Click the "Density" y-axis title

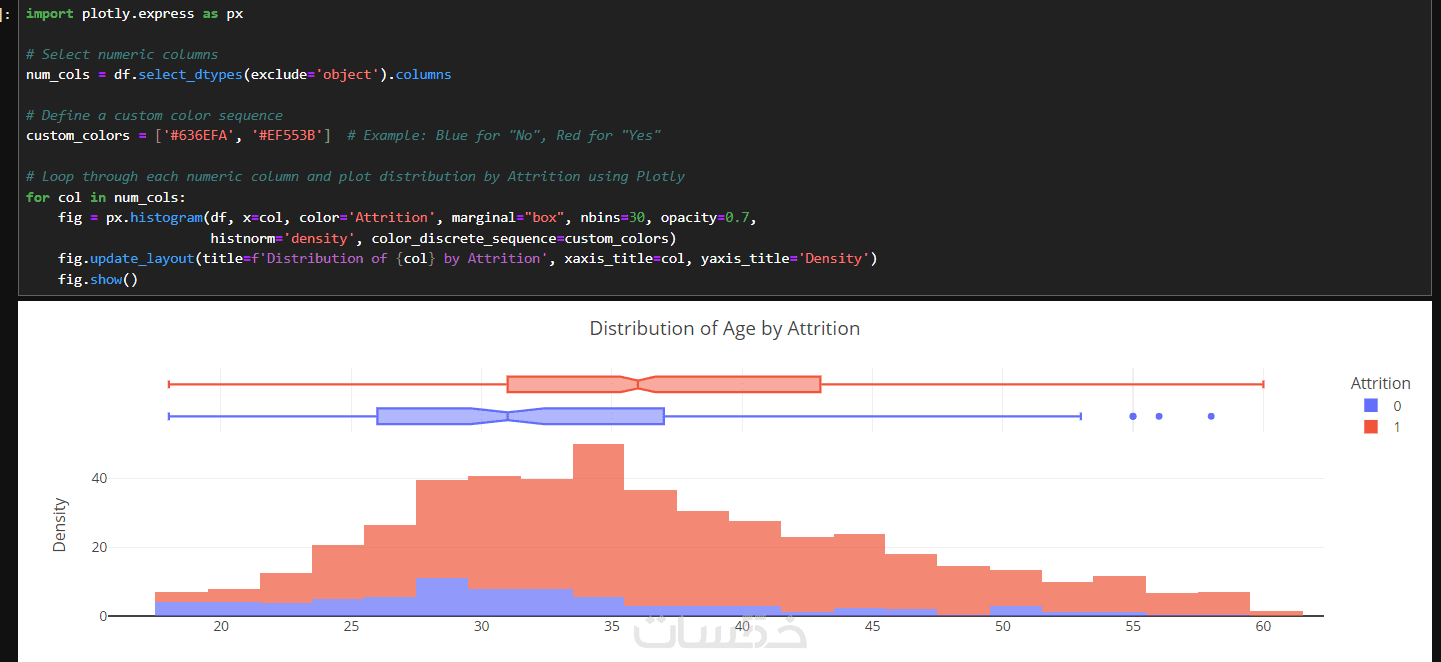tap(60, 525)
